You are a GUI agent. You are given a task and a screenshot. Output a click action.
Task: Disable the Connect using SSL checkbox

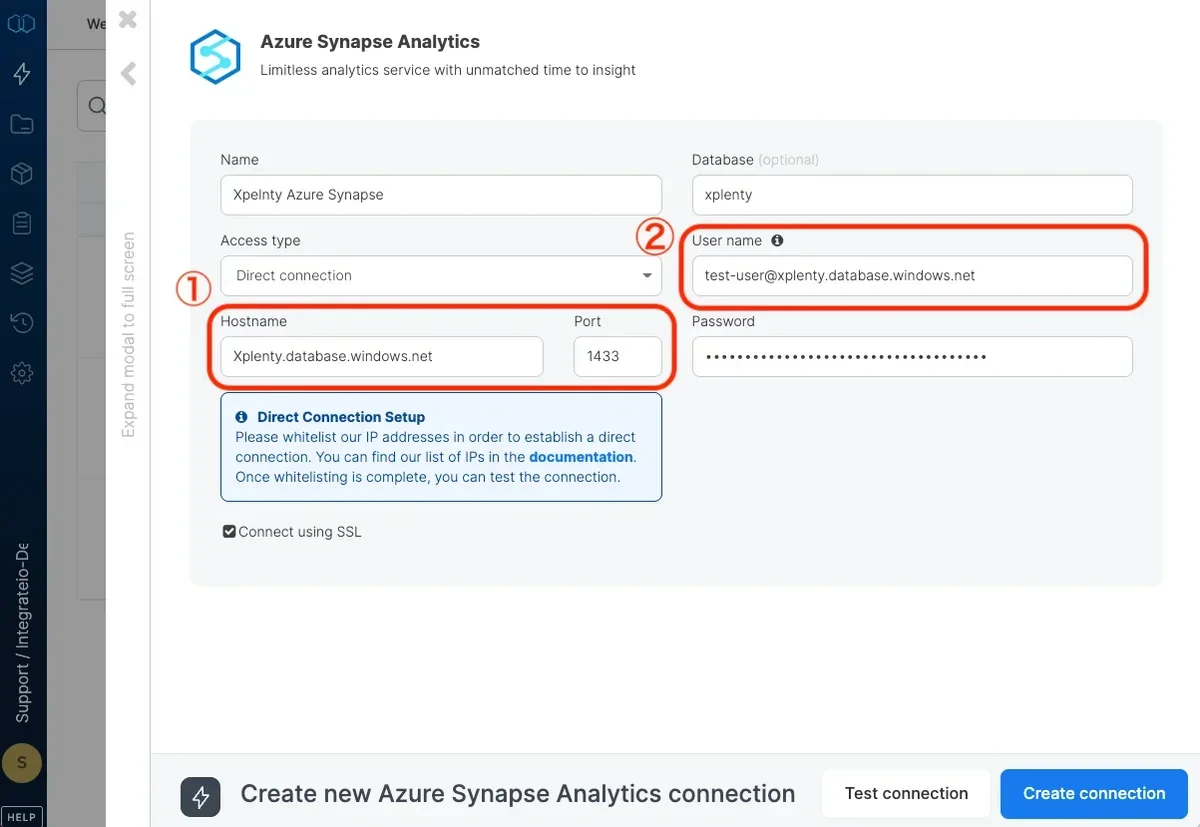229,531
